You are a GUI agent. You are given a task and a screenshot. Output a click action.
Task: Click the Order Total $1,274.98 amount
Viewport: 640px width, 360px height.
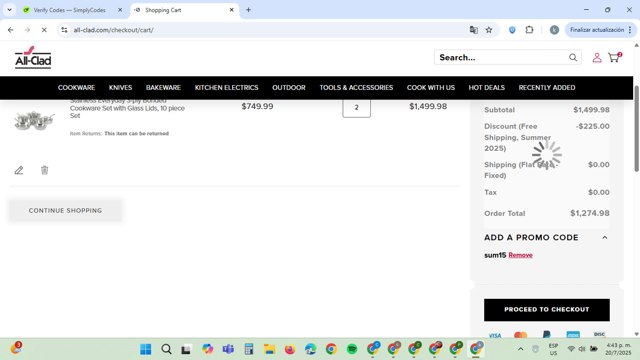pyautogui.click(x=590, y=213)
